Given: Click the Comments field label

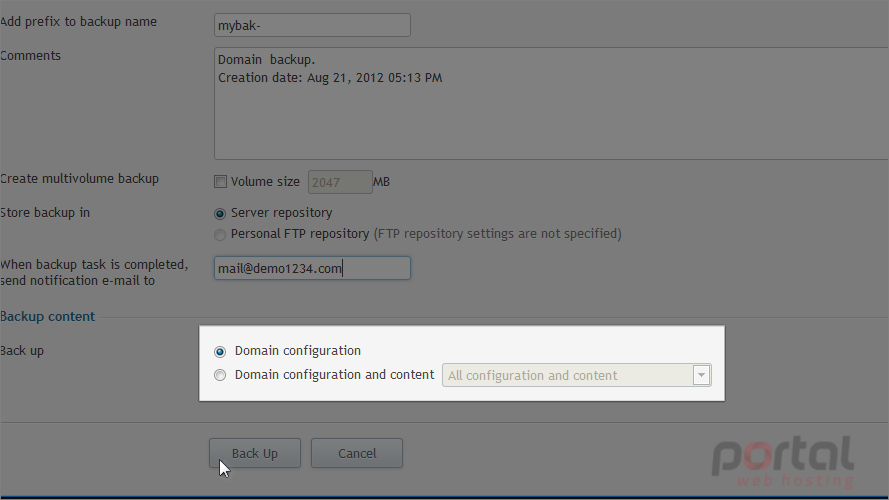Looking at the screenshot, I should (x=31, y=56).
